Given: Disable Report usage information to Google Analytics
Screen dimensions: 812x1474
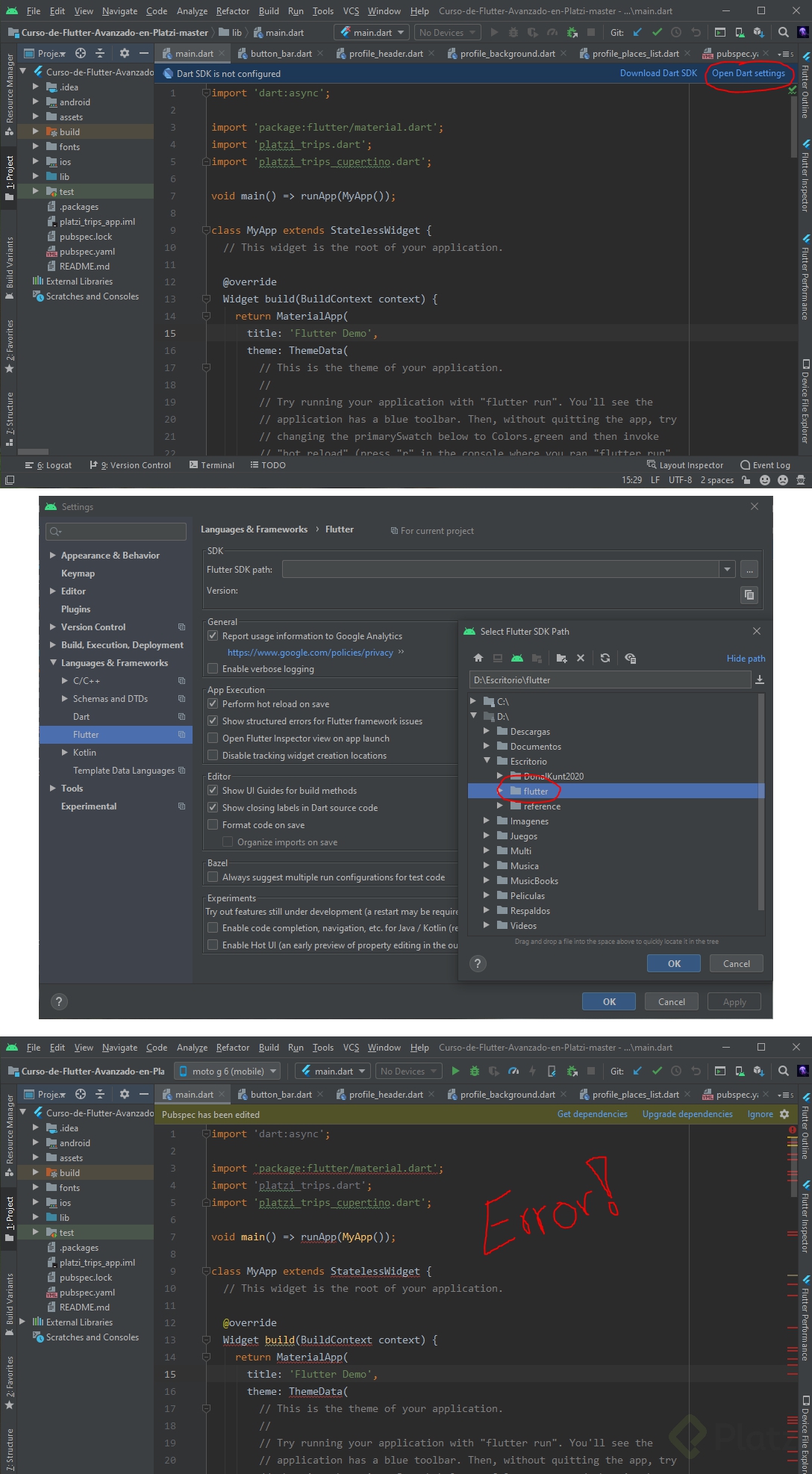Looking at the screenshot, I should point(213,635).
